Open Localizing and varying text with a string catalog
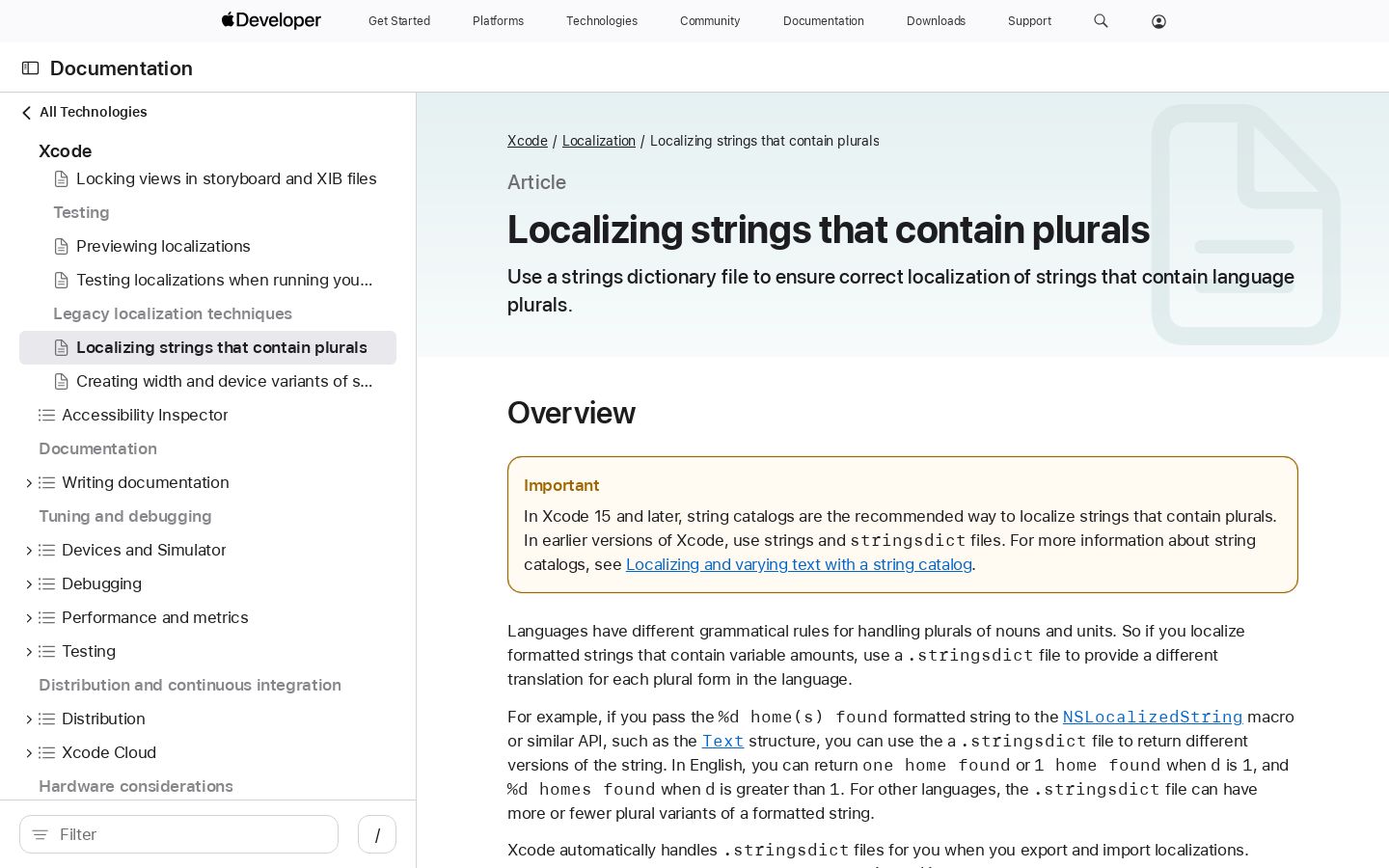This screenshot has width=1389, height=868. pyautogui.click(x=799, y=564)
